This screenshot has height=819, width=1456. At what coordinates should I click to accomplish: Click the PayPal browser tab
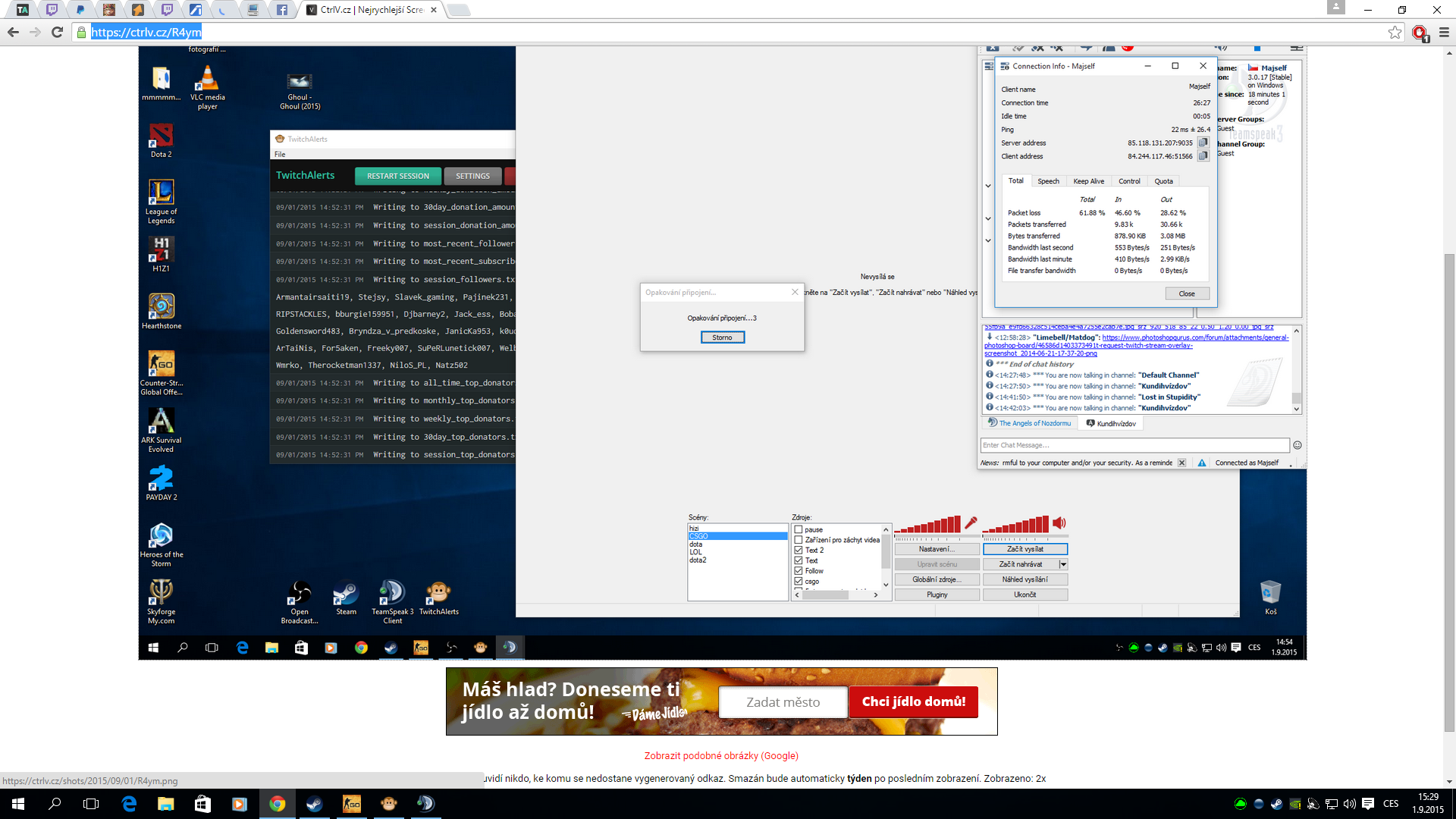point(80,10)
